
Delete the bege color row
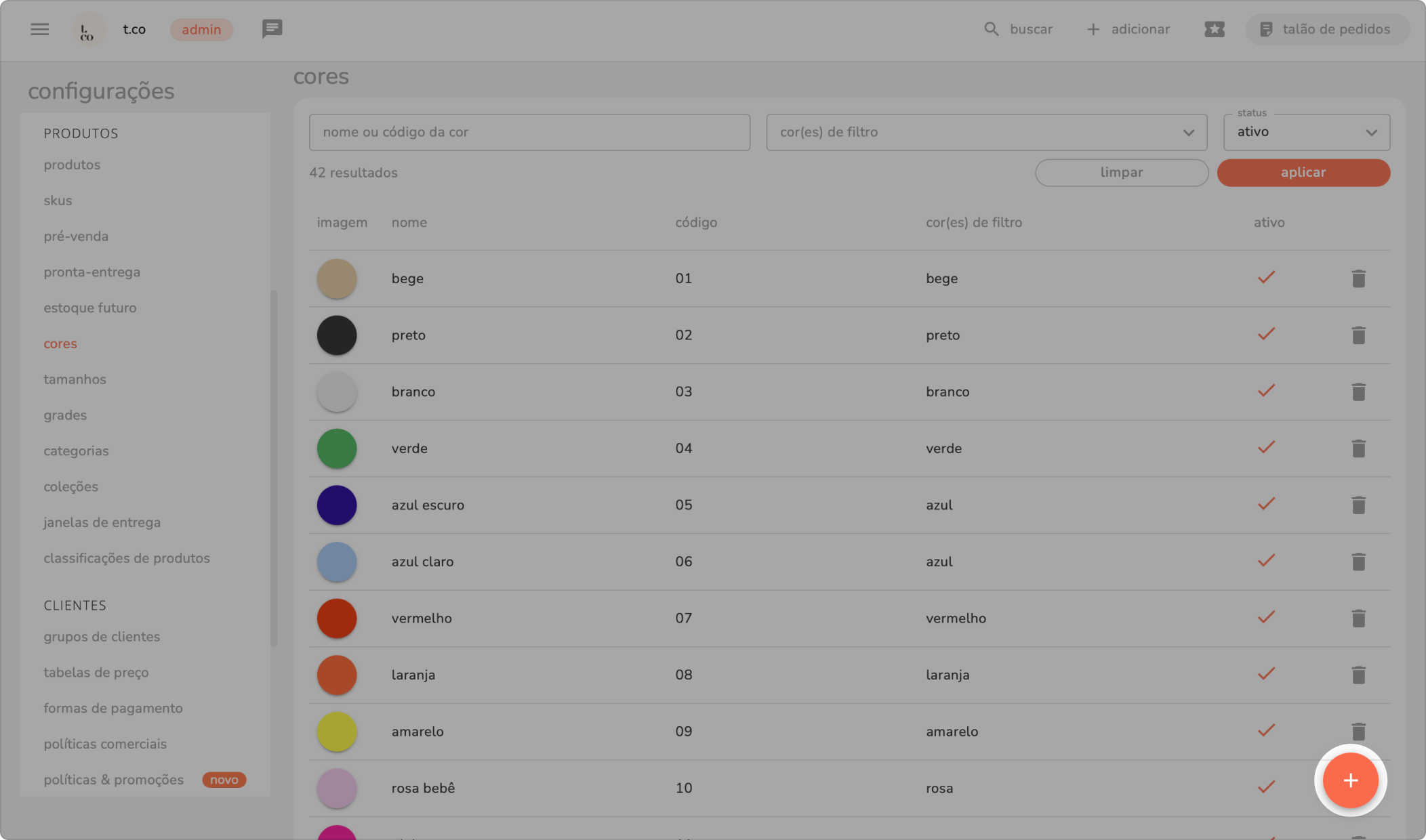point(1358,278)
